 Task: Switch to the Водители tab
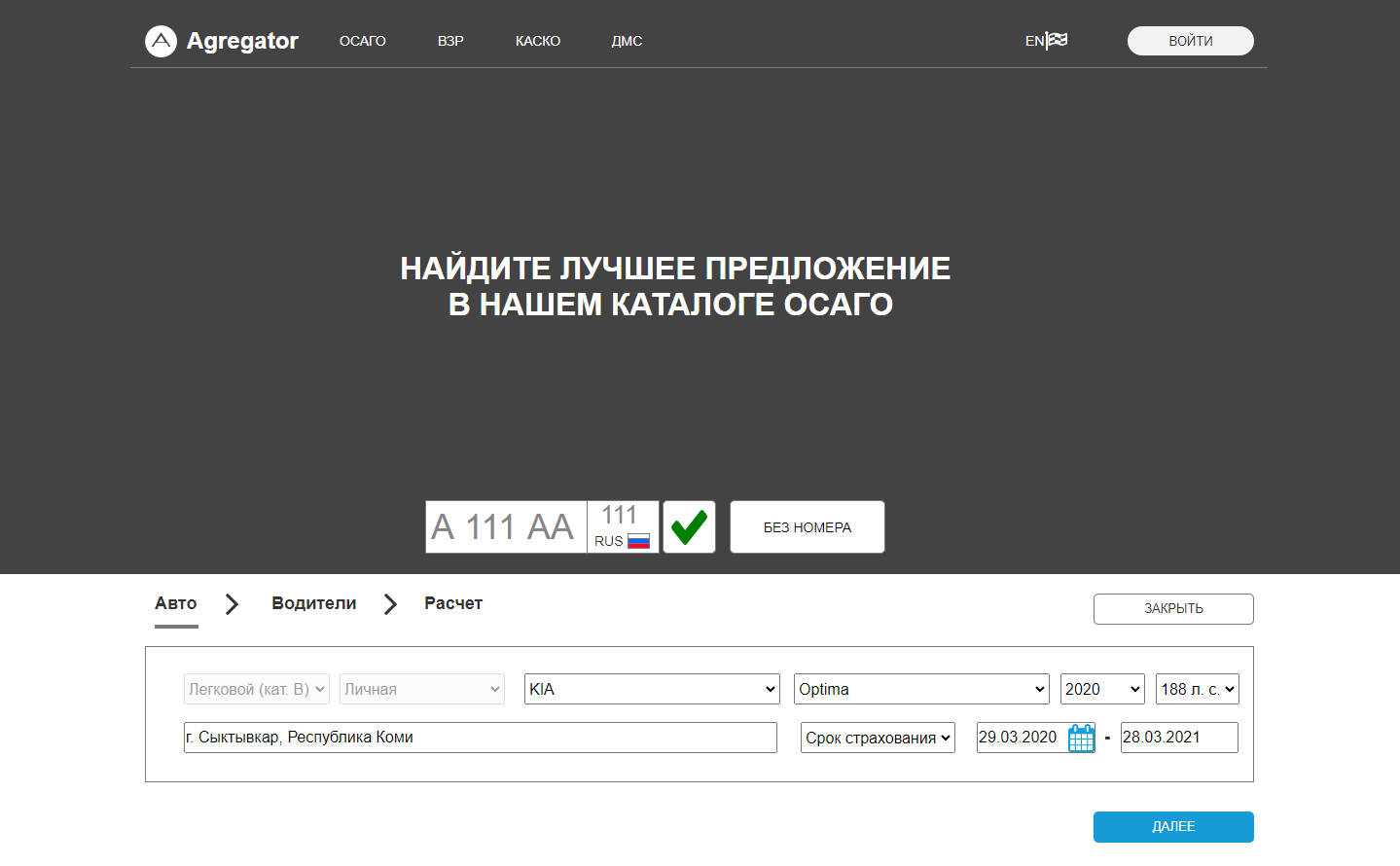tap(313, 603)
